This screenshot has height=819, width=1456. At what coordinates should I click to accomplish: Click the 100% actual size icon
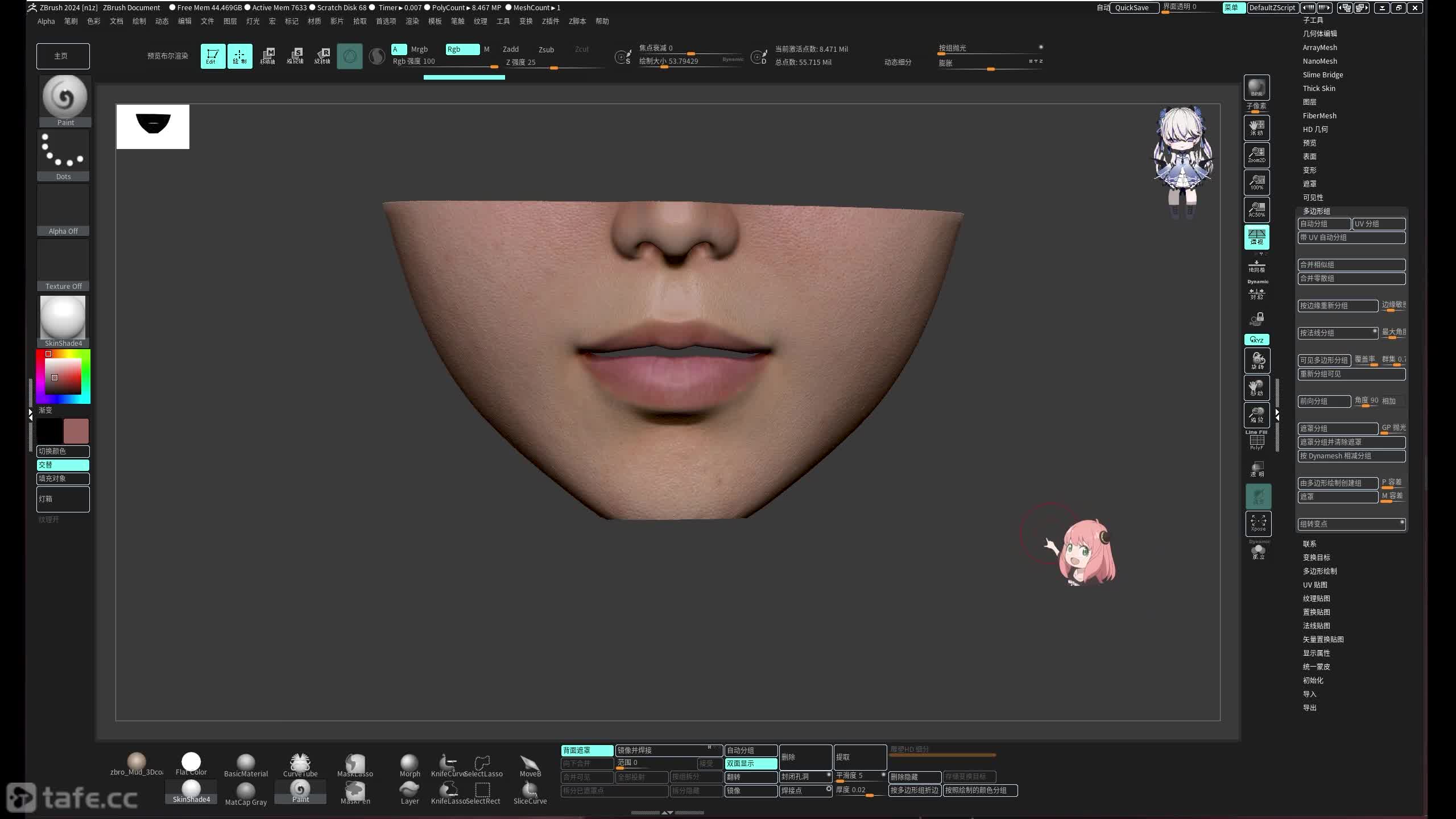pos(1256,182)
